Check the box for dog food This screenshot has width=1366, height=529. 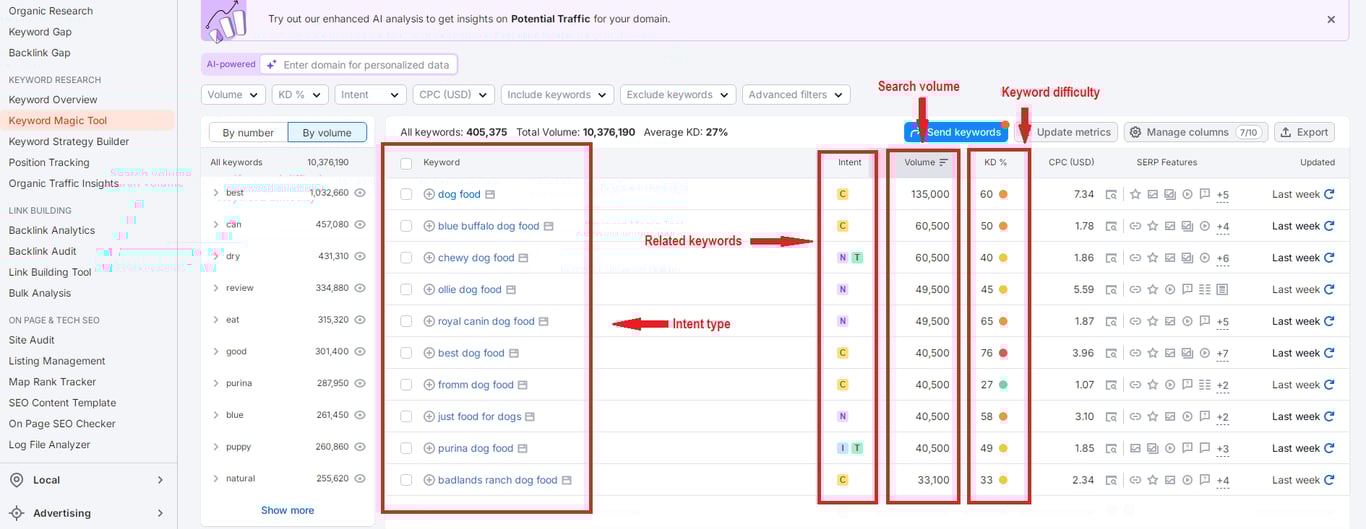point(406,194)
